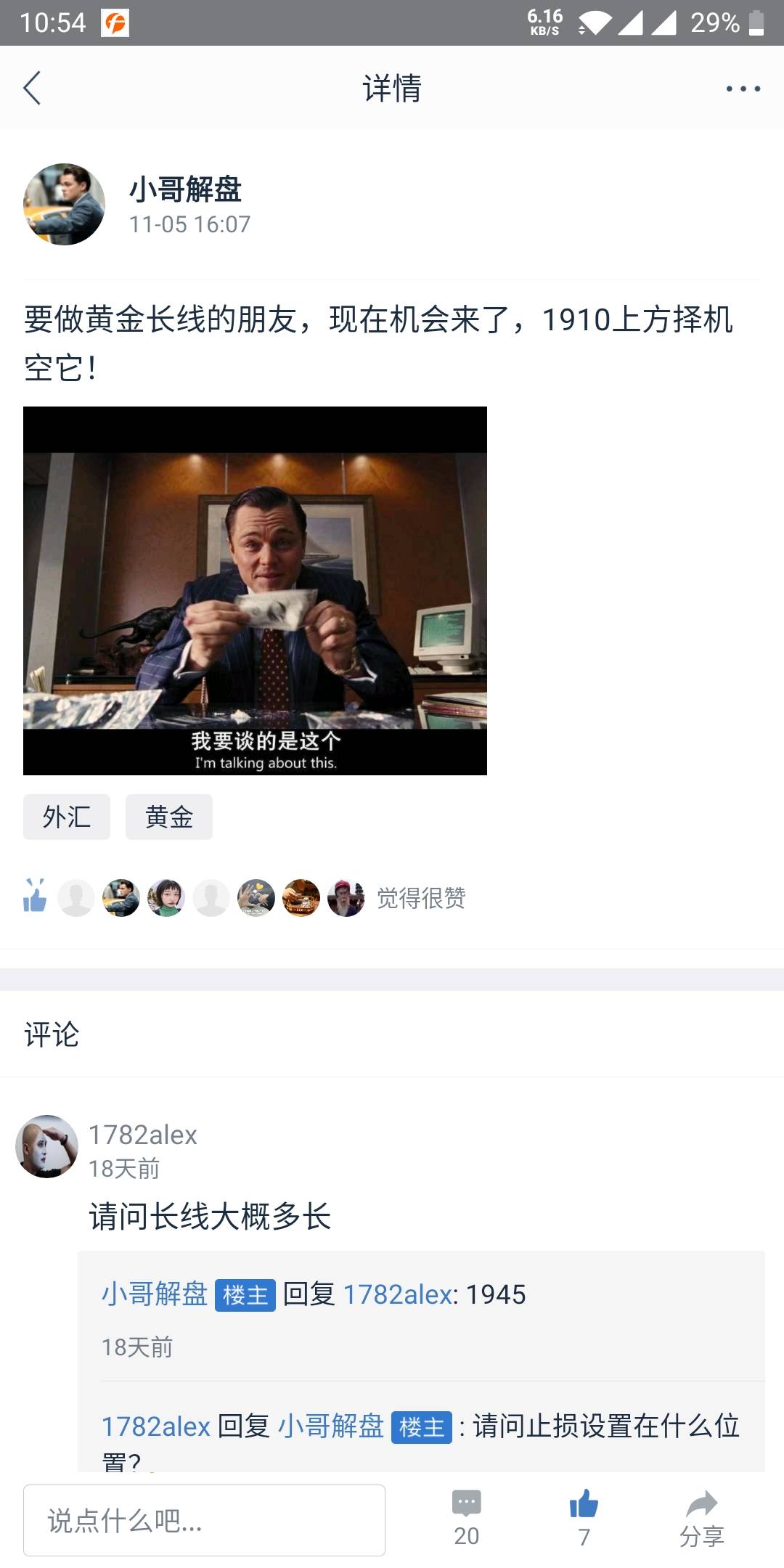The height and width of the screenshot is (1568, 784).
Task: Open the 1782alex username link in comment
Action: [x=143, y=1135]
